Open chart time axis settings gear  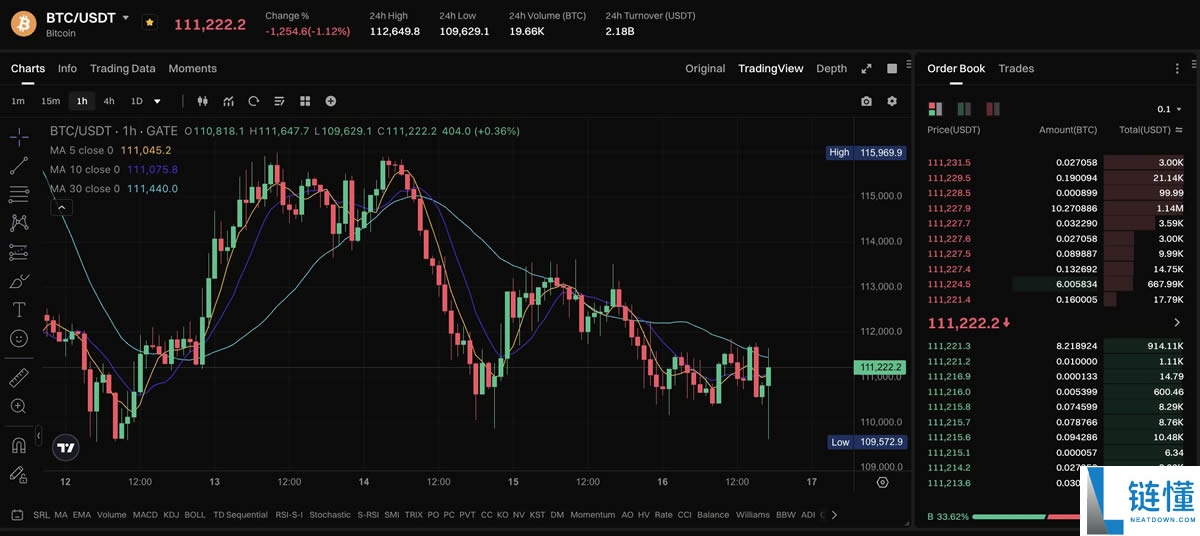pos(882,482)
